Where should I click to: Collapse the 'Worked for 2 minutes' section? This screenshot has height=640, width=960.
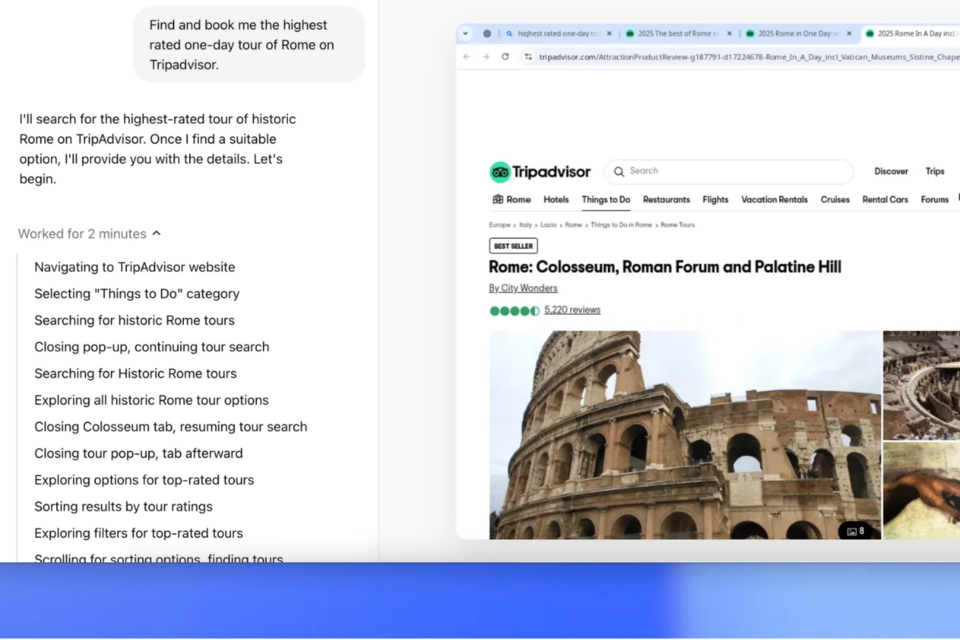(156, 234)
